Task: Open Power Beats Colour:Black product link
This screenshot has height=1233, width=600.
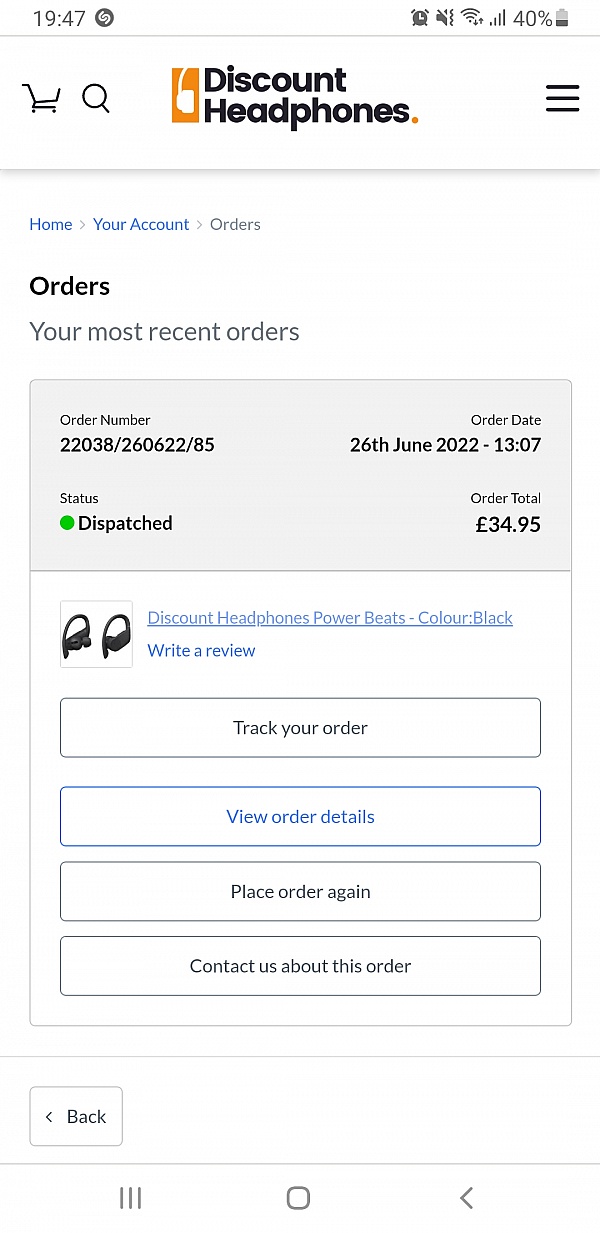Action: (330, 618)
